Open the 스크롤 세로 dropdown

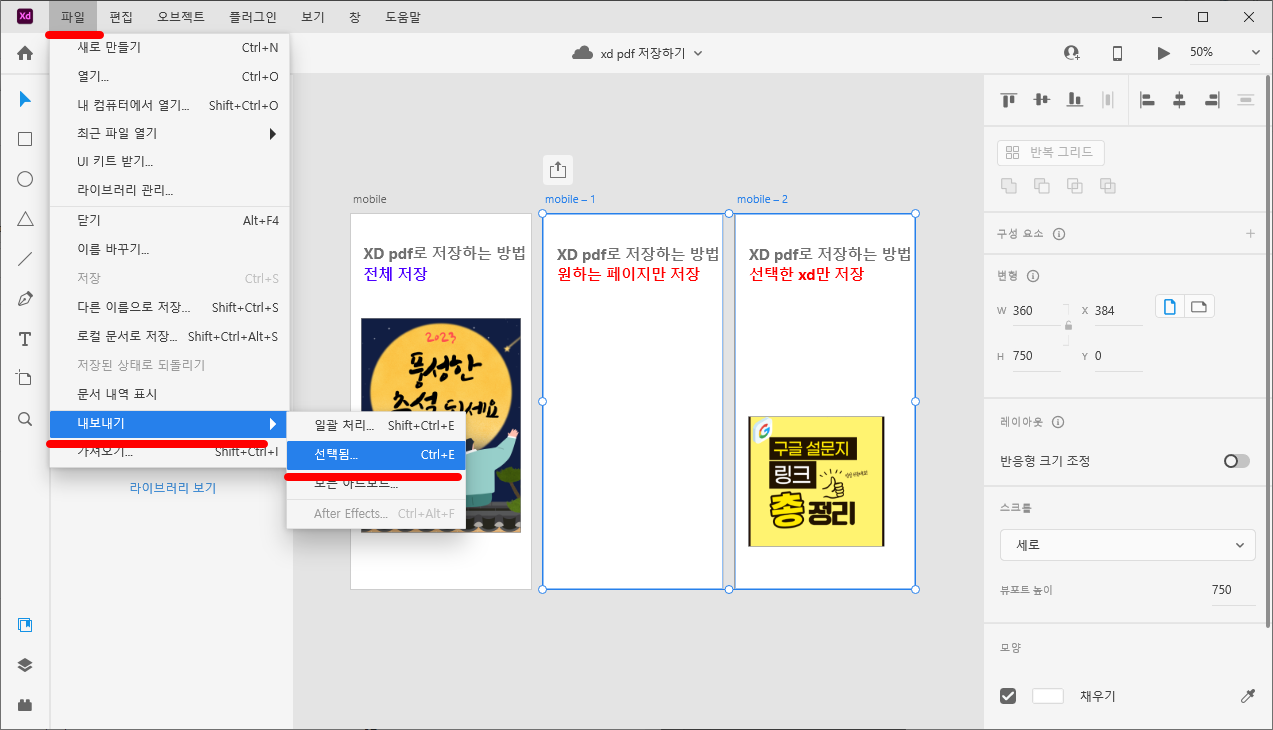1127,545
